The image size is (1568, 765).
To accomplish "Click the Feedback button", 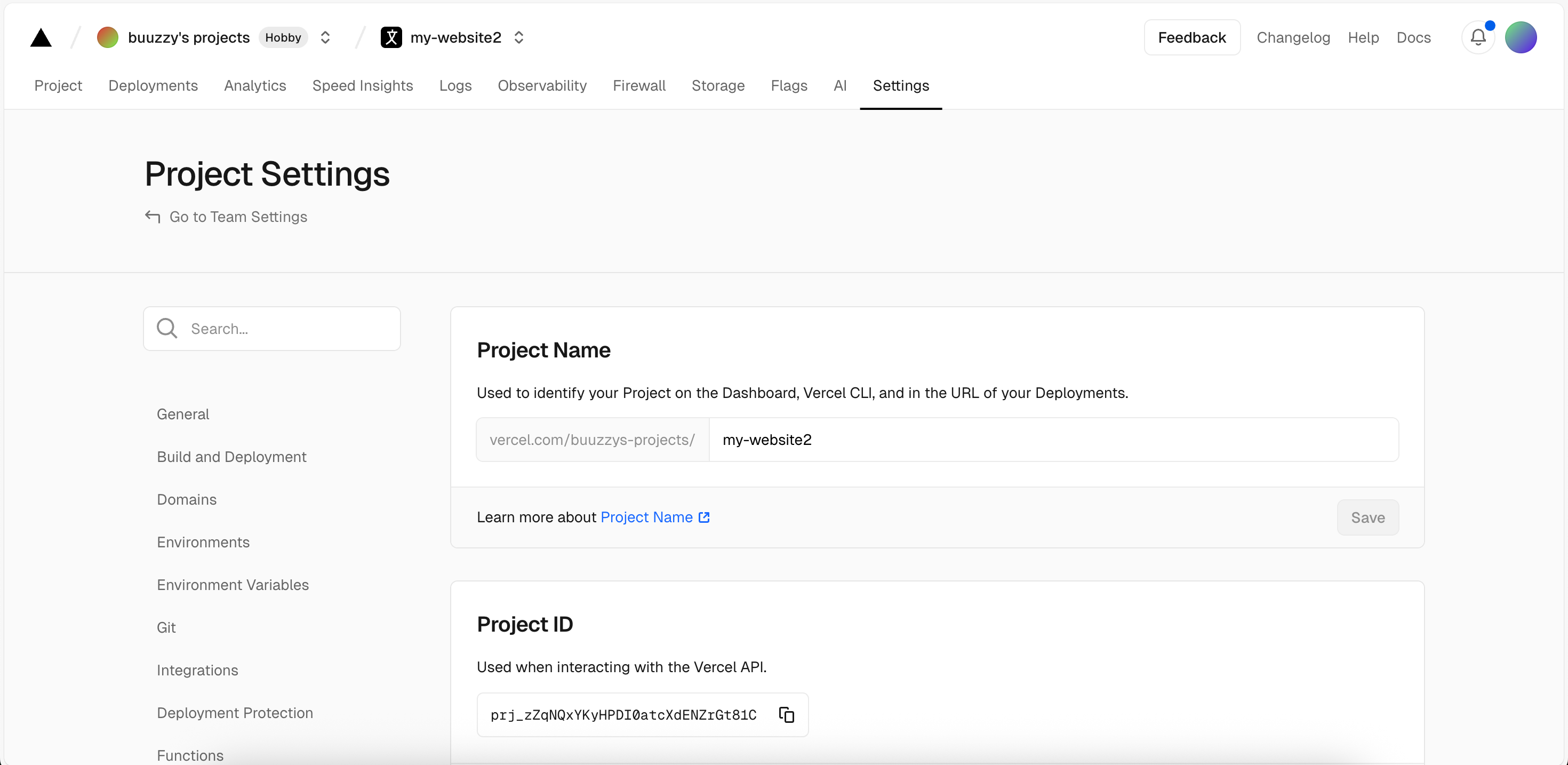I will pos(1192,38).
